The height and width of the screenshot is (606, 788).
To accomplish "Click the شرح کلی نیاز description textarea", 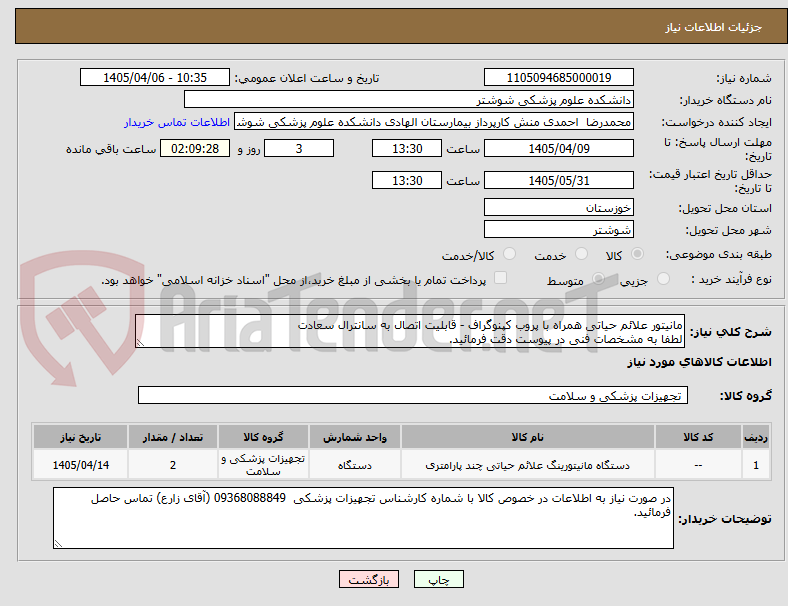I will 410,332.
